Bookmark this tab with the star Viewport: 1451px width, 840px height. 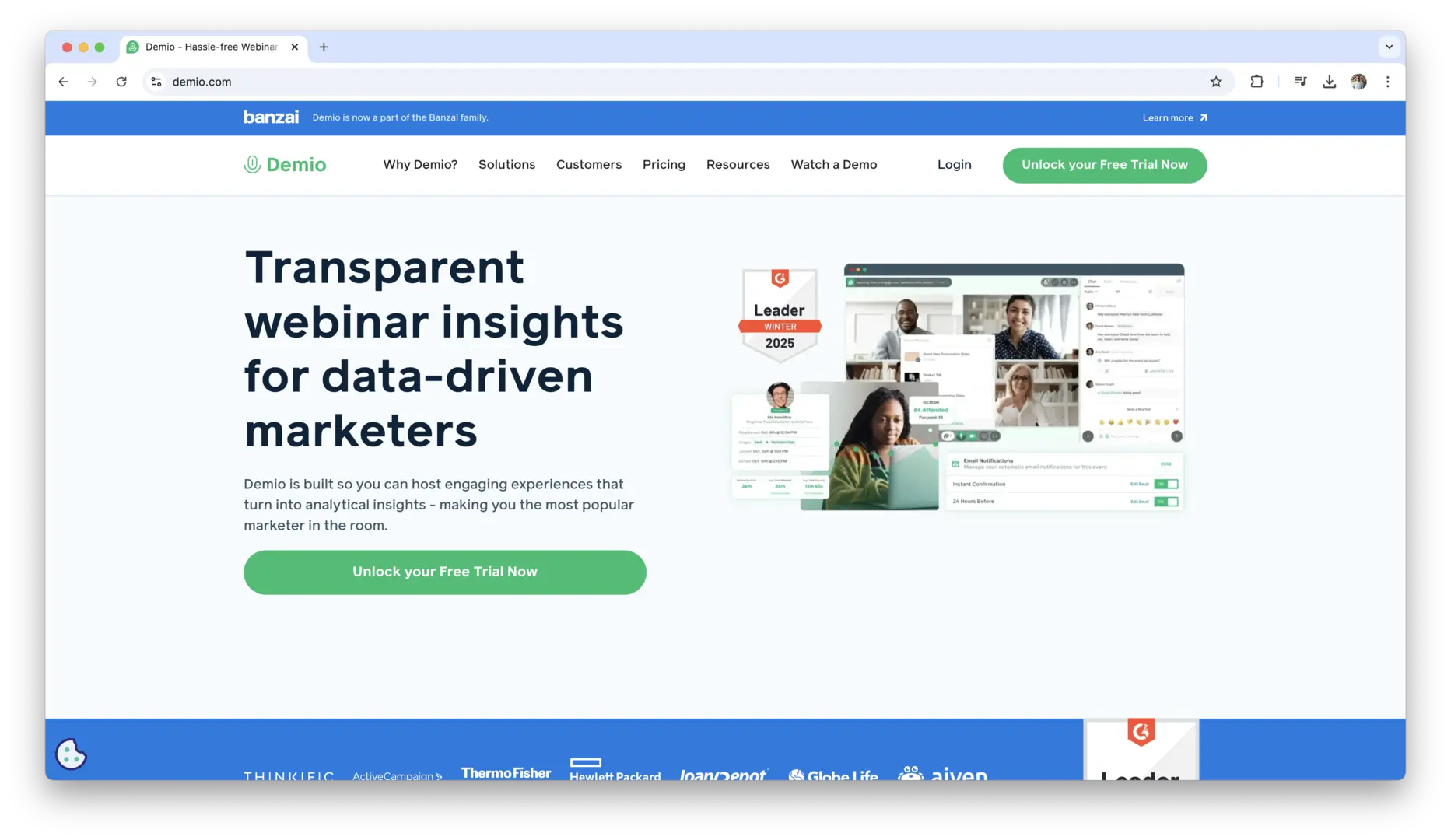point(1216,82)
